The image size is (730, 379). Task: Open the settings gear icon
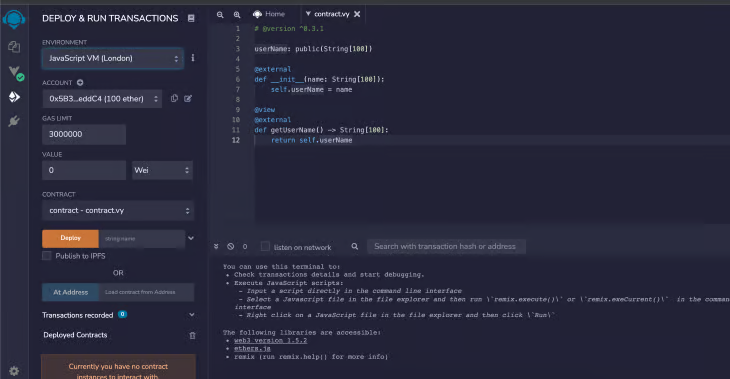(x=14, y=371)
